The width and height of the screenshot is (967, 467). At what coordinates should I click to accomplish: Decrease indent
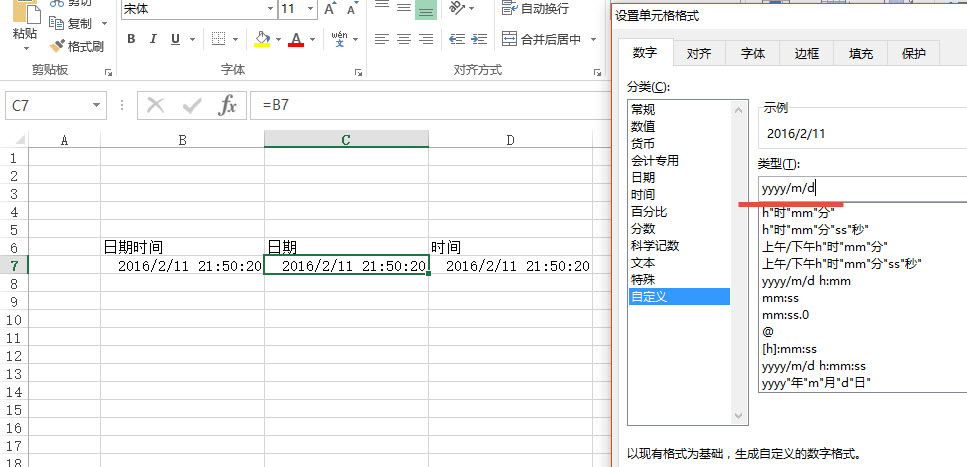pyautogui.click(x=457, y=39)
